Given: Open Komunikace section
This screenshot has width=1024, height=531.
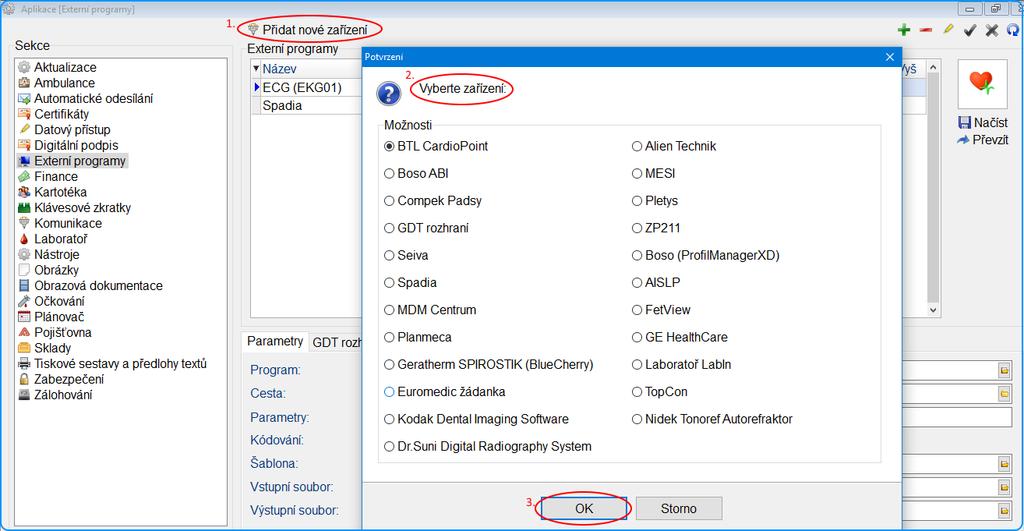Looking at the screenshot, I should coord(60,223).
